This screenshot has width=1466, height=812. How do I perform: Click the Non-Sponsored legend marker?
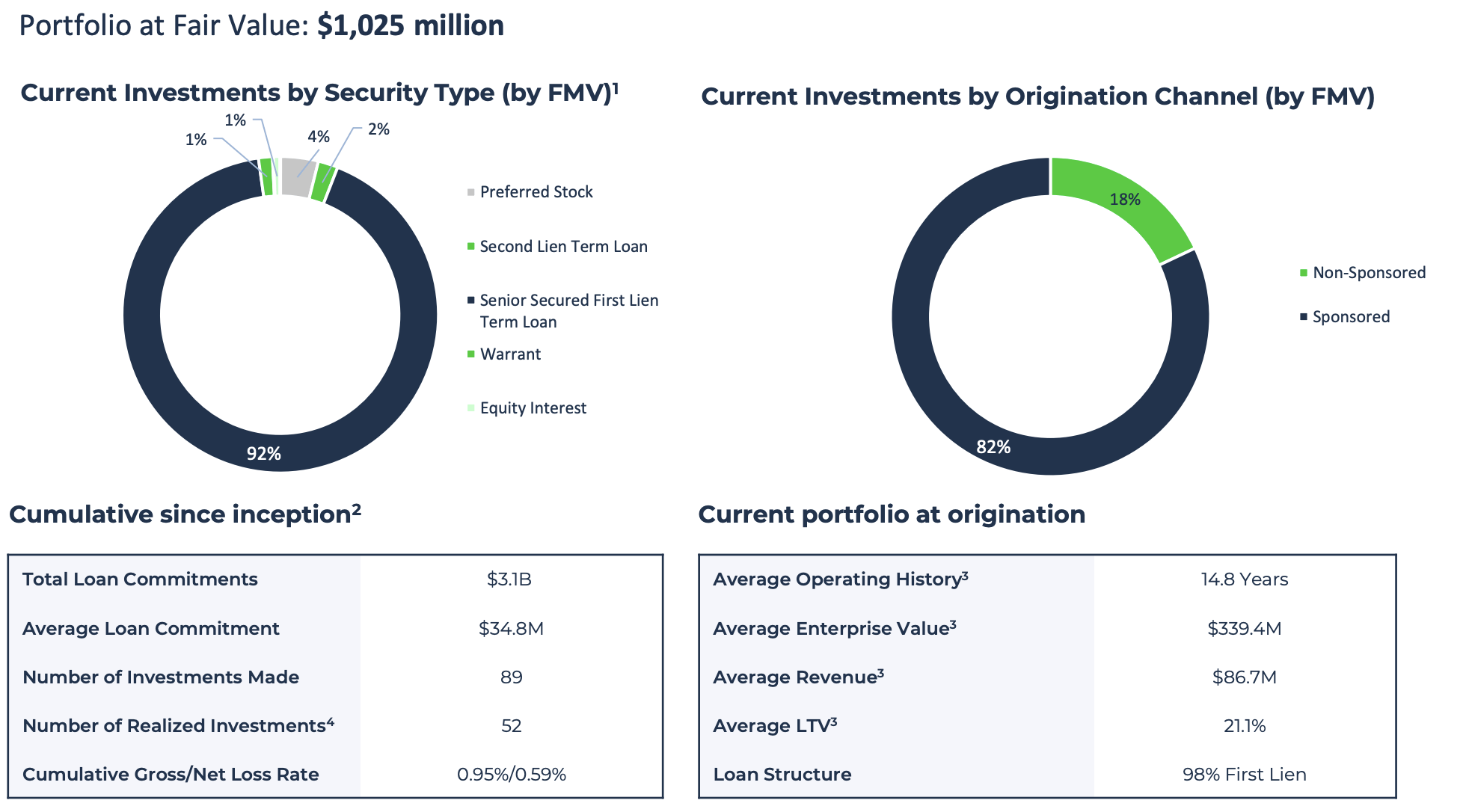(x=1303, y=273)
